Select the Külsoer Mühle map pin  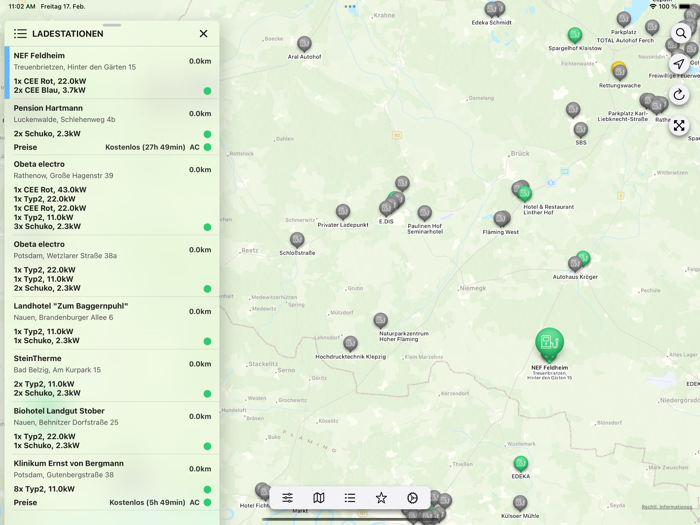click(x=520, y=503)
